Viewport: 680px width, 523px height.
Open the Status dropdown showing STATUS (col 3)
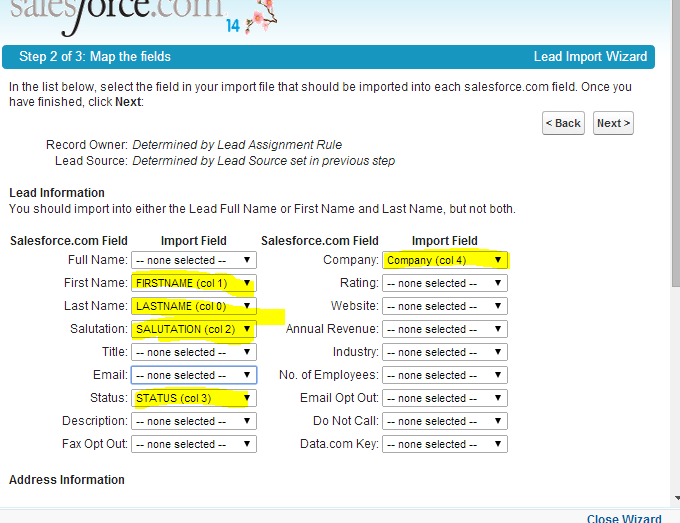click(x=194, y=398)
